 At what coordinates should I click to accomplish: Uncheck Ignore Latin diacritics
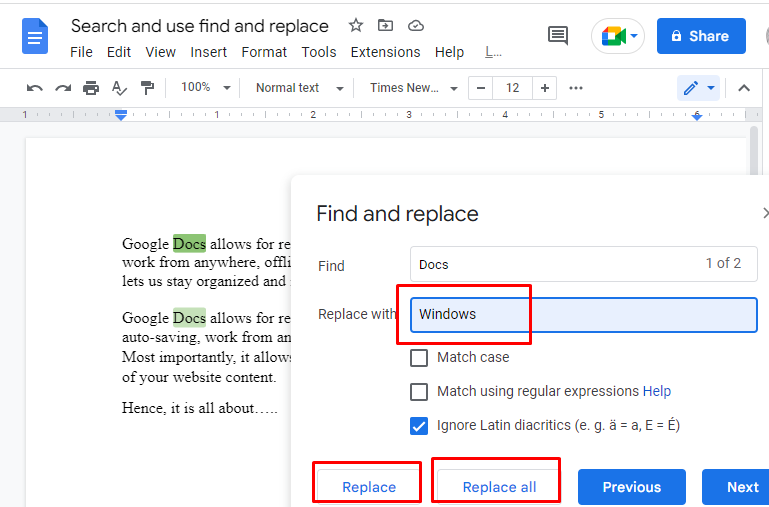click(x=419, y=426)
